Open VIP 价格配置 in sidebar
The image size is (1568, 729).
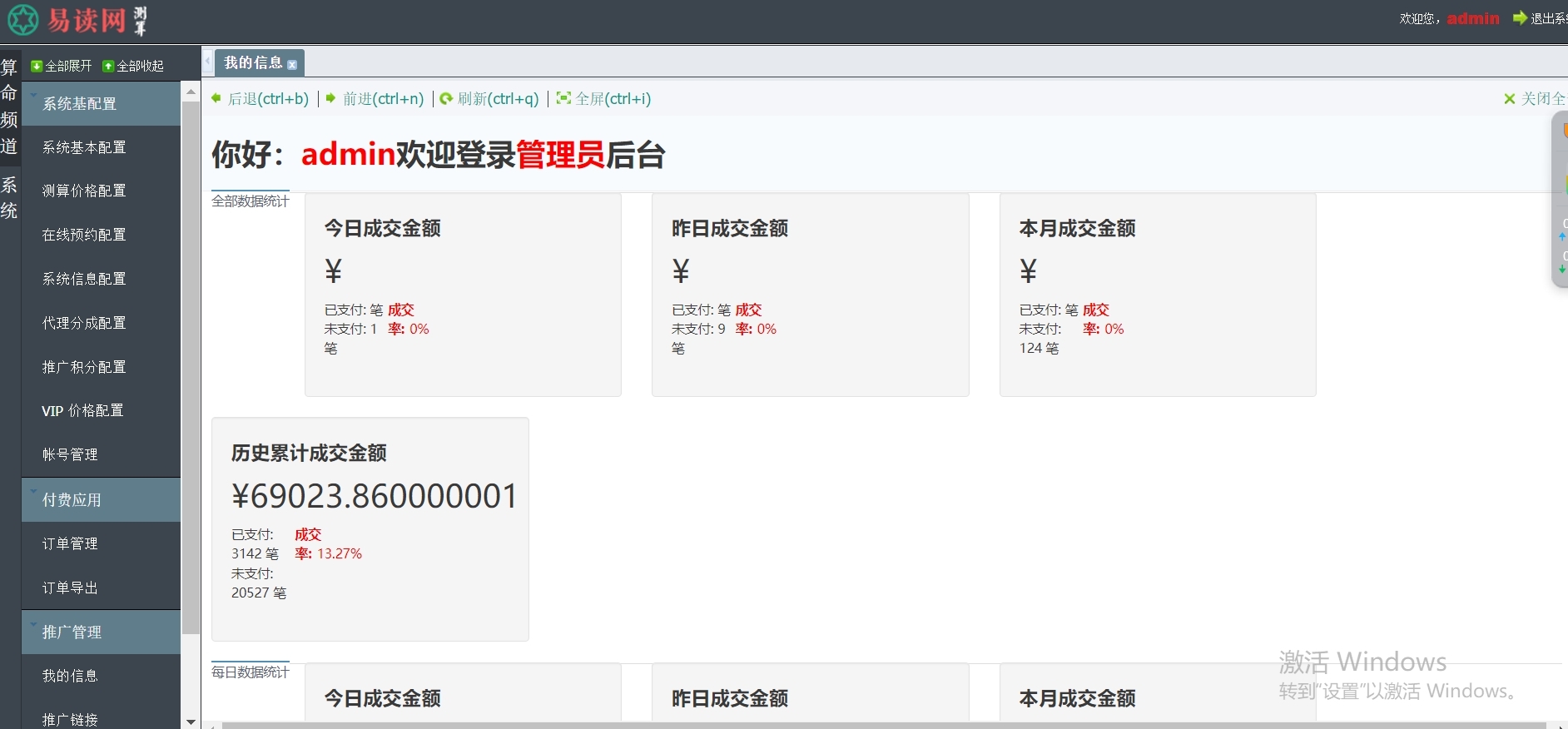(83, 411)
